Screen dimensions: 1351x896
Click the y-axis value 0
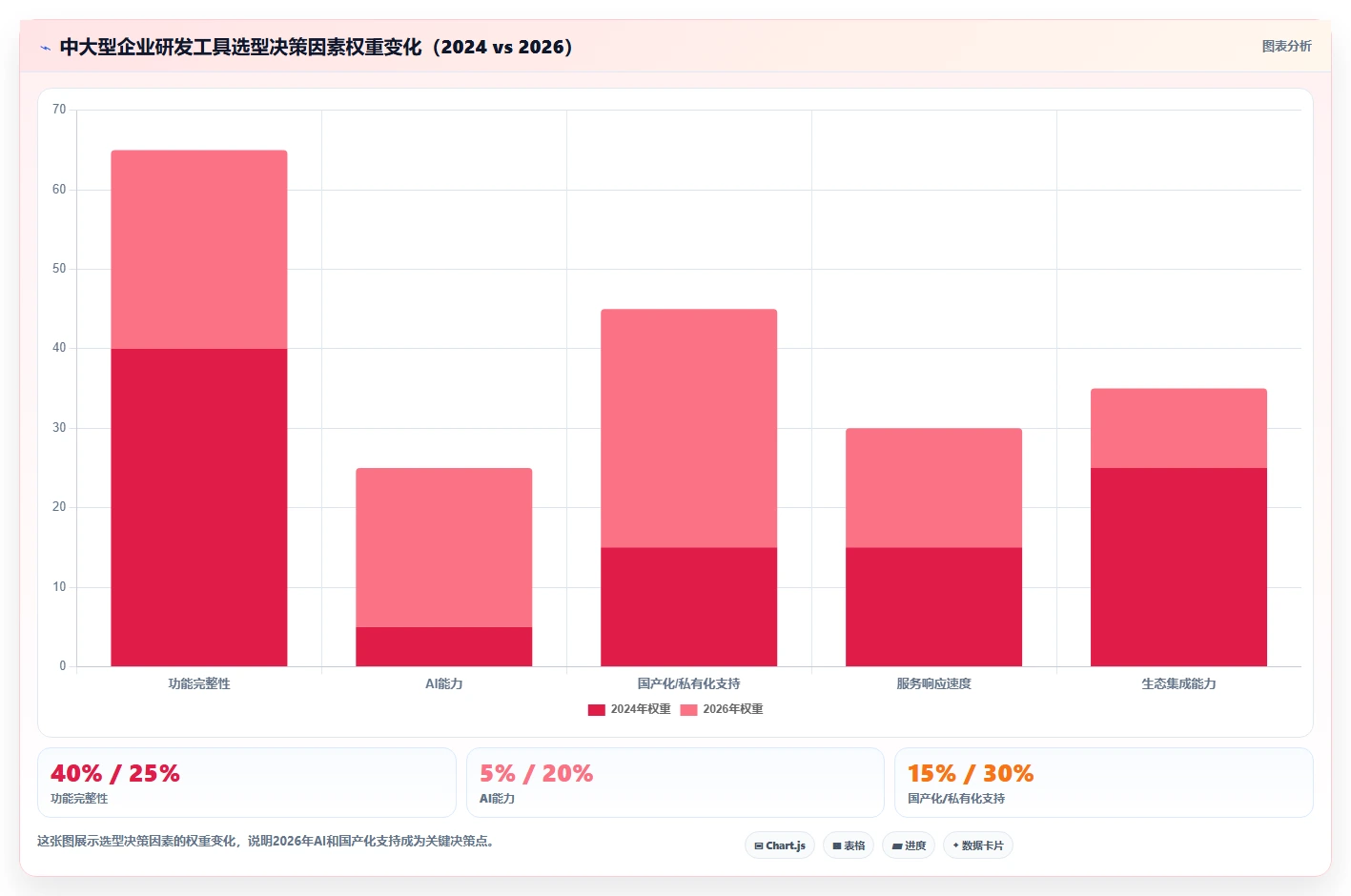click(63, 666)
